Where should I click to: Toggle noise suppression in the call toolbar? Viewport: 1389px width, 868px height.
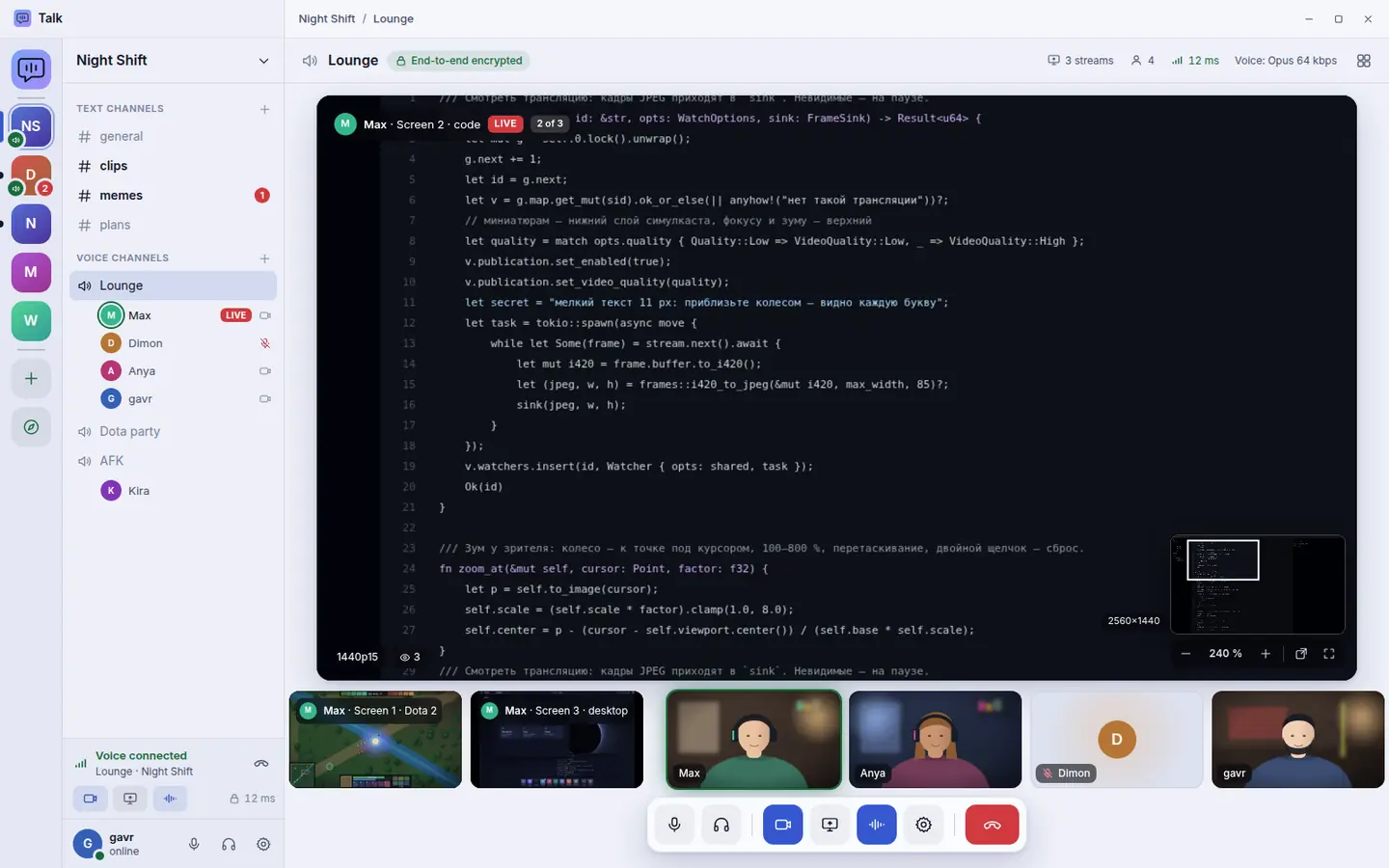pos(876,825)
